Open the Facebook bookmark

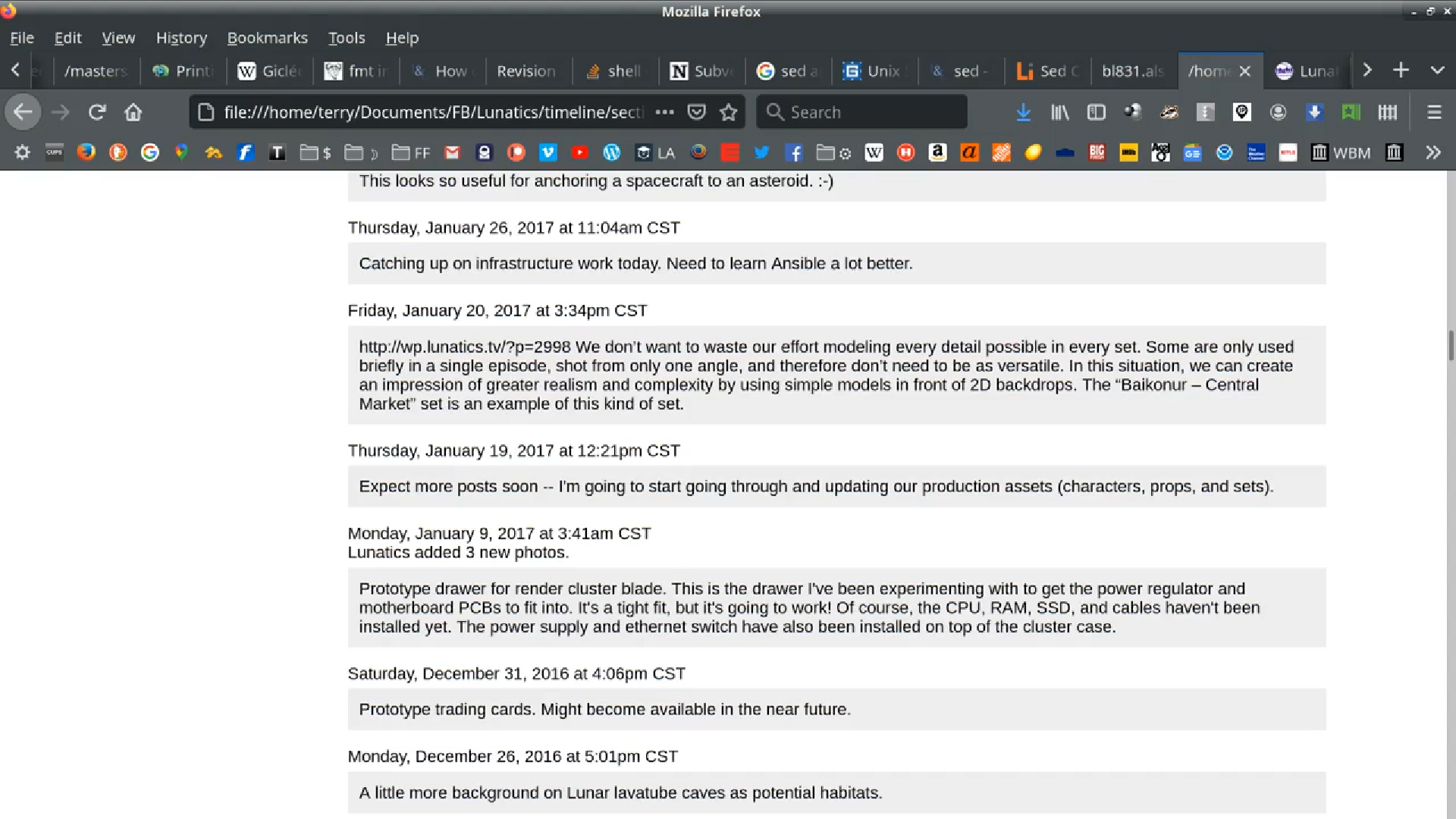(x=793, y=152)
